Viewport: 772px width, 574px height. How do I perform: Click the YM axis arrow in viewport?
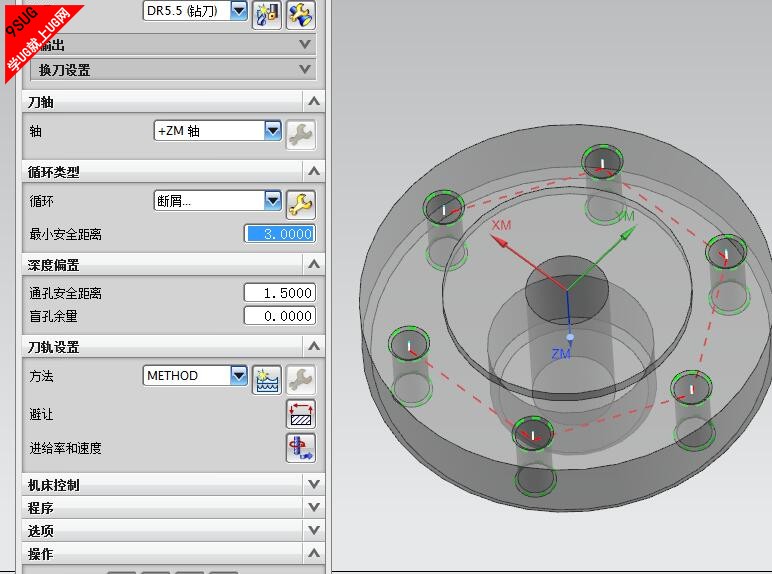point(627,234)
